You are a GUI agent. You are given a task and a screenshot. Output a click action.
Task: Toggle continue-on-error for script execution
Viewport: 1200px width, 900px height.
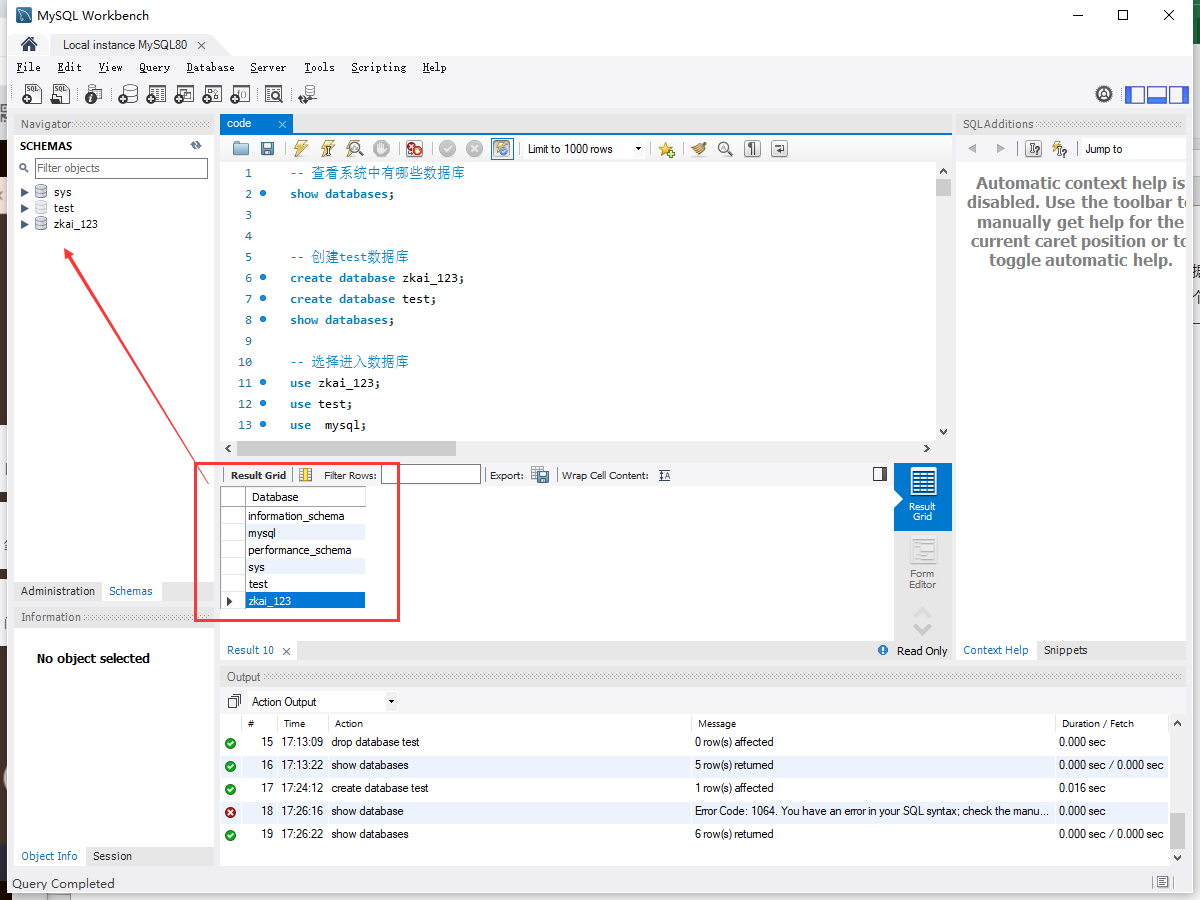click(414, 149)
